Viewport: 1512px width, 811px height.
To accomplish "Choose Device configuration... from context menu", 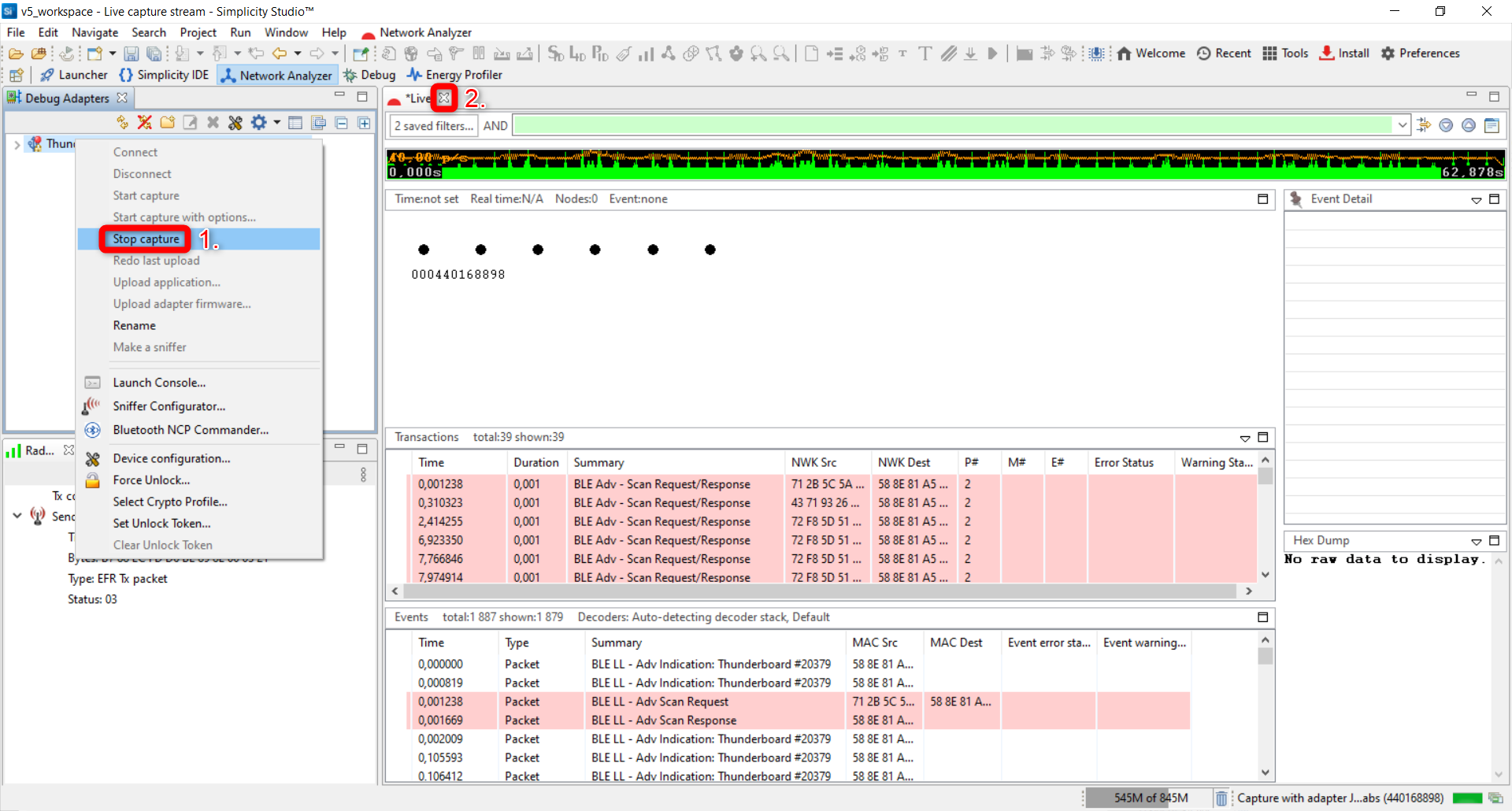I will 198,458.
